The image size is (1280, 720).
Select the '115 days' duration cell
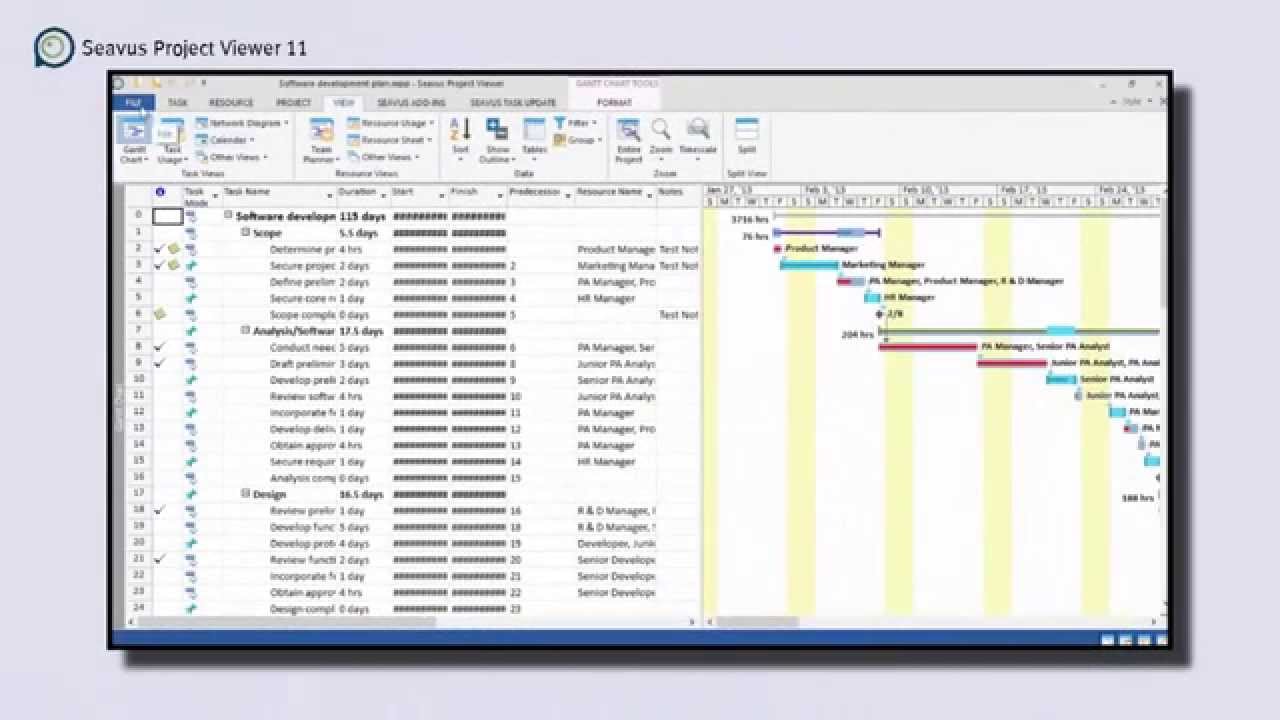[x=363, y=216]
